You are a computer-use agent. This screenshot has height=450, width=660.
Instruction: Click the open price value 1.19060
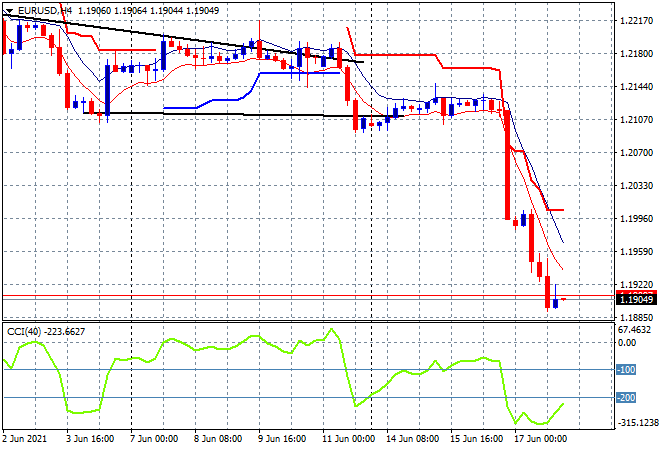95,11
